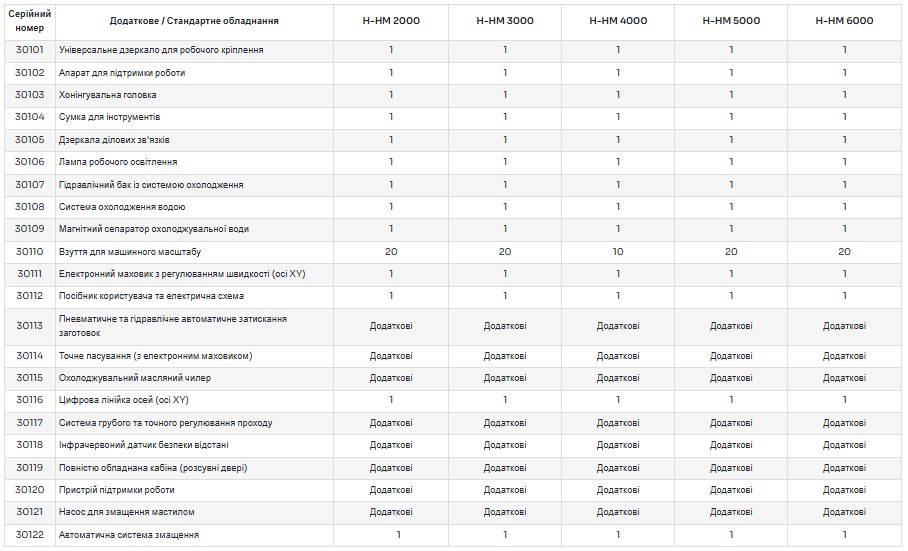Select serial number 30110 cell
The height and width of the screenshot is (551, 908).
pyautogui.click(x=30, y=252)
